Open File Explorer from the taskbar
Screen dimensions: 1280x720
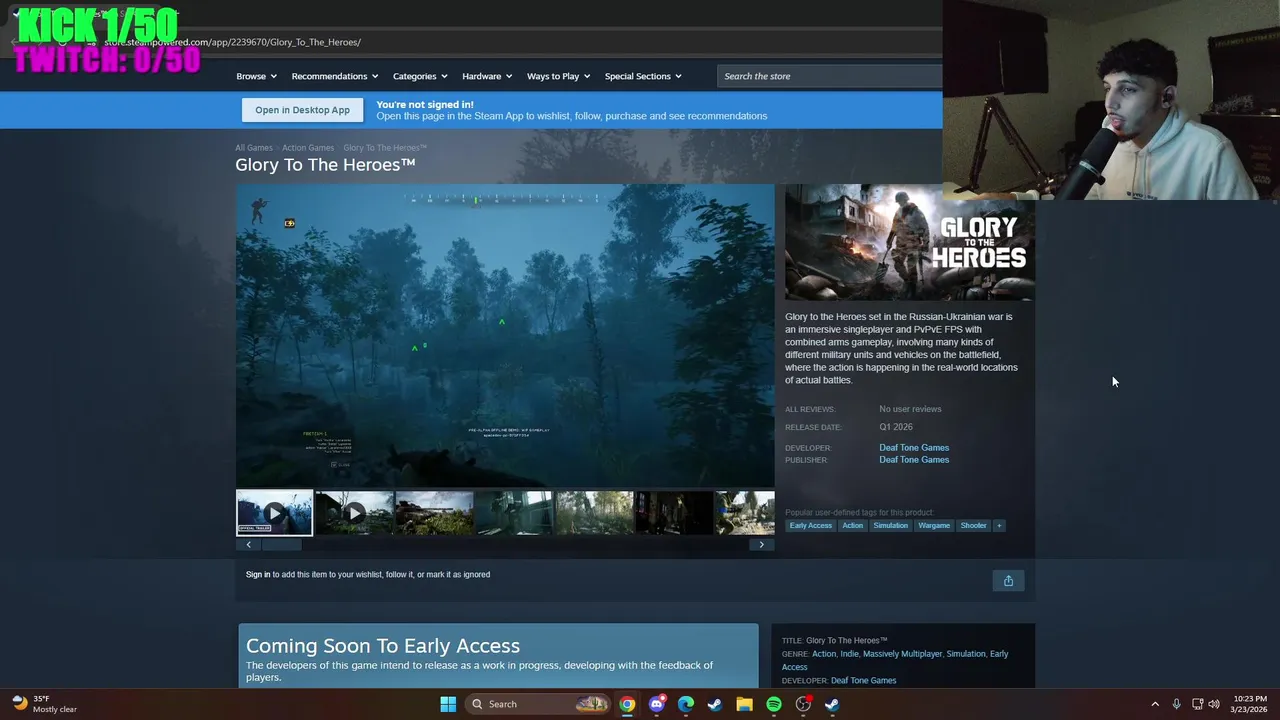(x=744, y=704)
